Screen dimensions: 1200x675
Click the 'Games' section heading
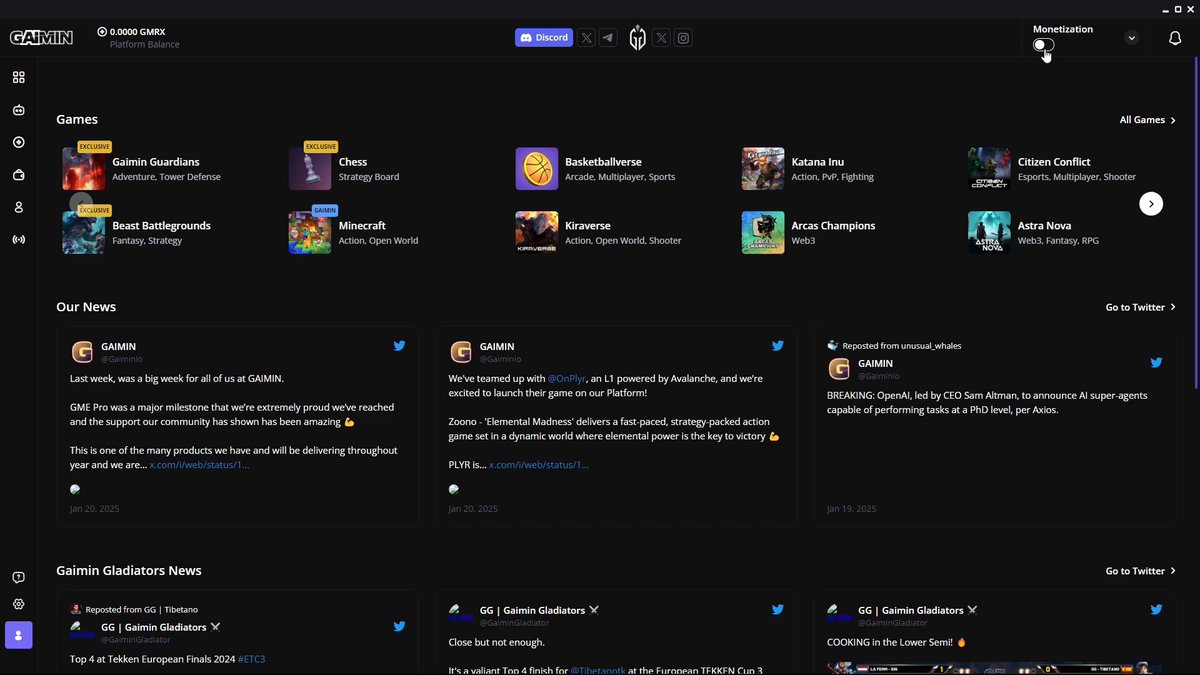click(77, 120)
